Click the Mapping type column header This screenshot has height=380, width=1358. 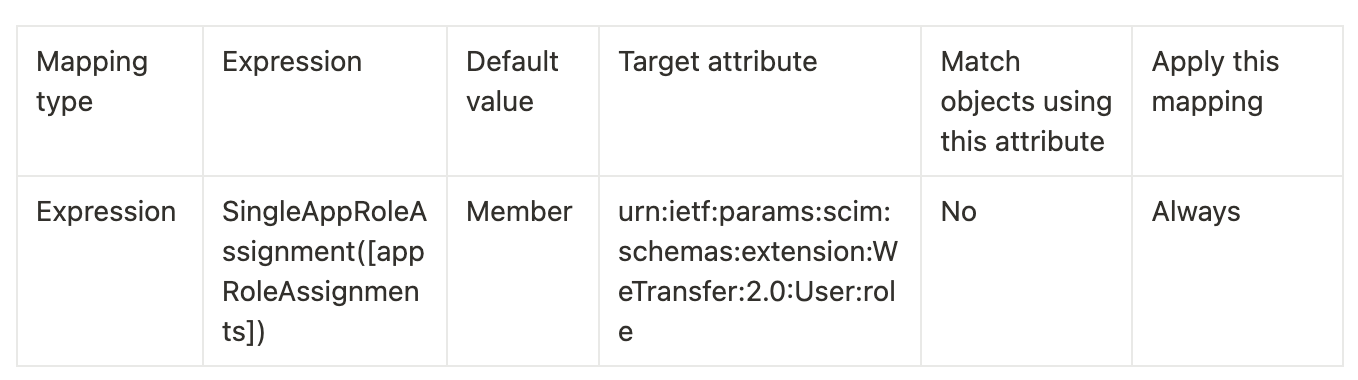point(92,82)
